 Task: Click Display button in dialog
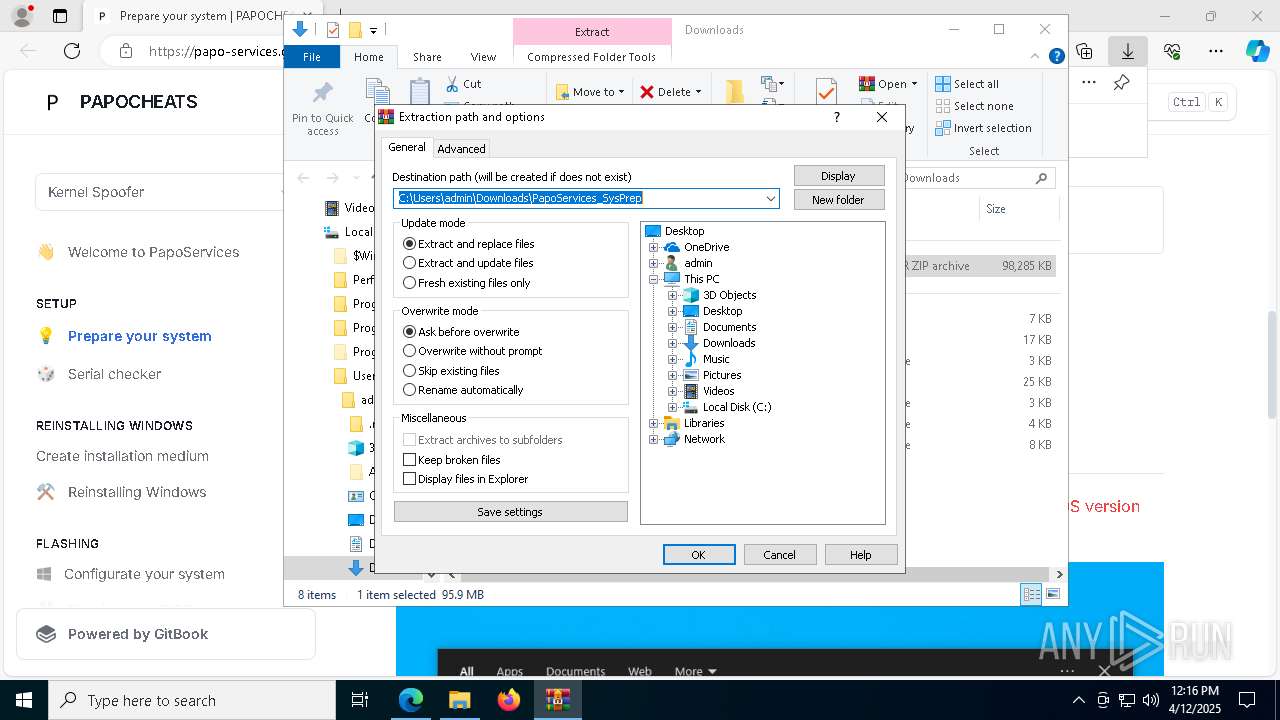coord(838,176)
